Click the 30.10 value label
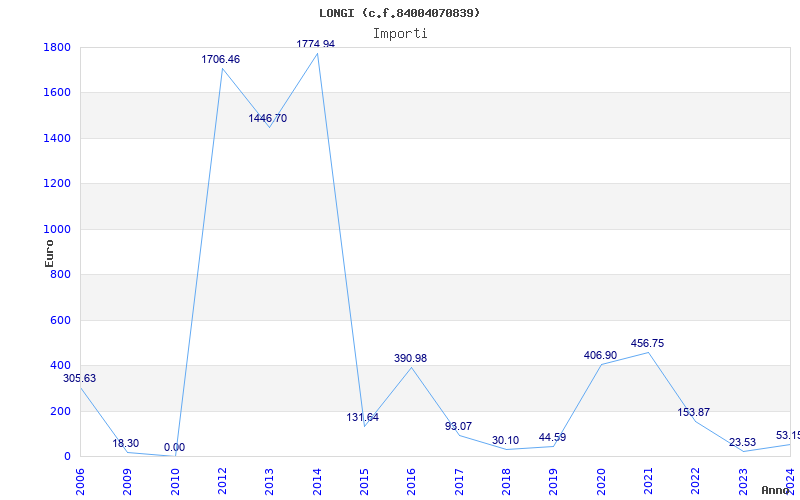Screen dimensions: 800x500 (505, 440)
